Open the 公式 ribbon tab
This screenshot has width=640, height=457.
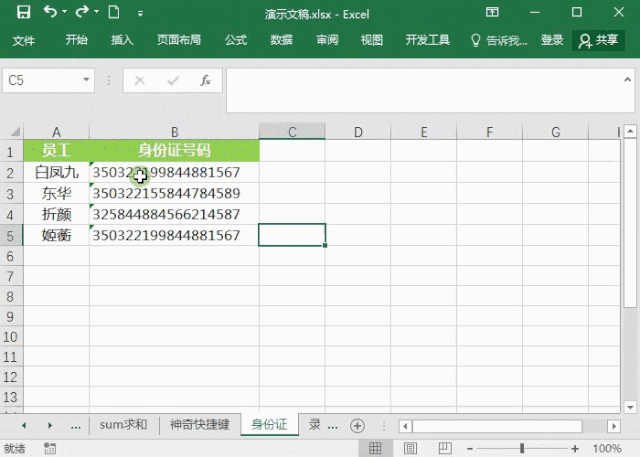point(236,40)
